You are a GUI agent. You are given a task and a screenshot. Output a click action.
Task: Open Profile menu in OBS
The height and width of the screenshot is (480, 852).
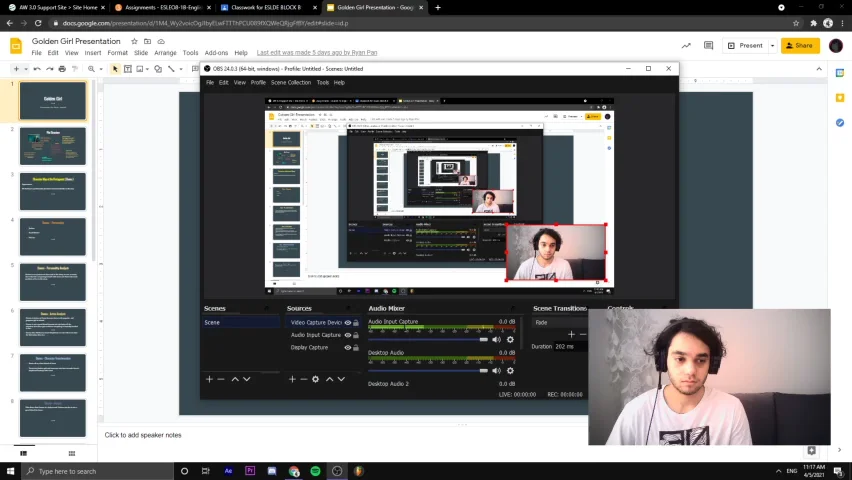point(258,83)
